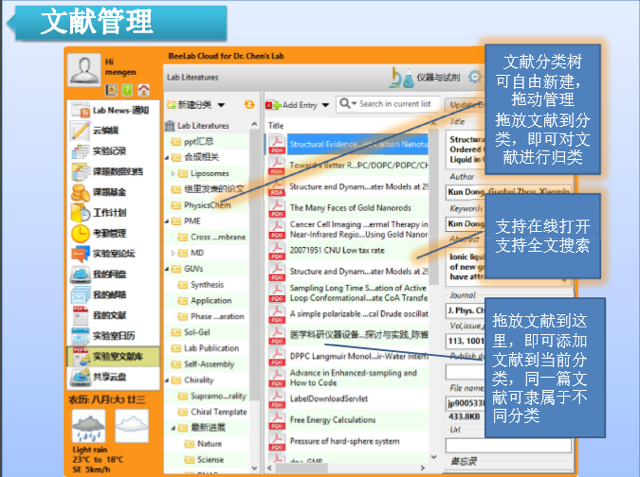Open the user profile avatar

pos(84,70)
